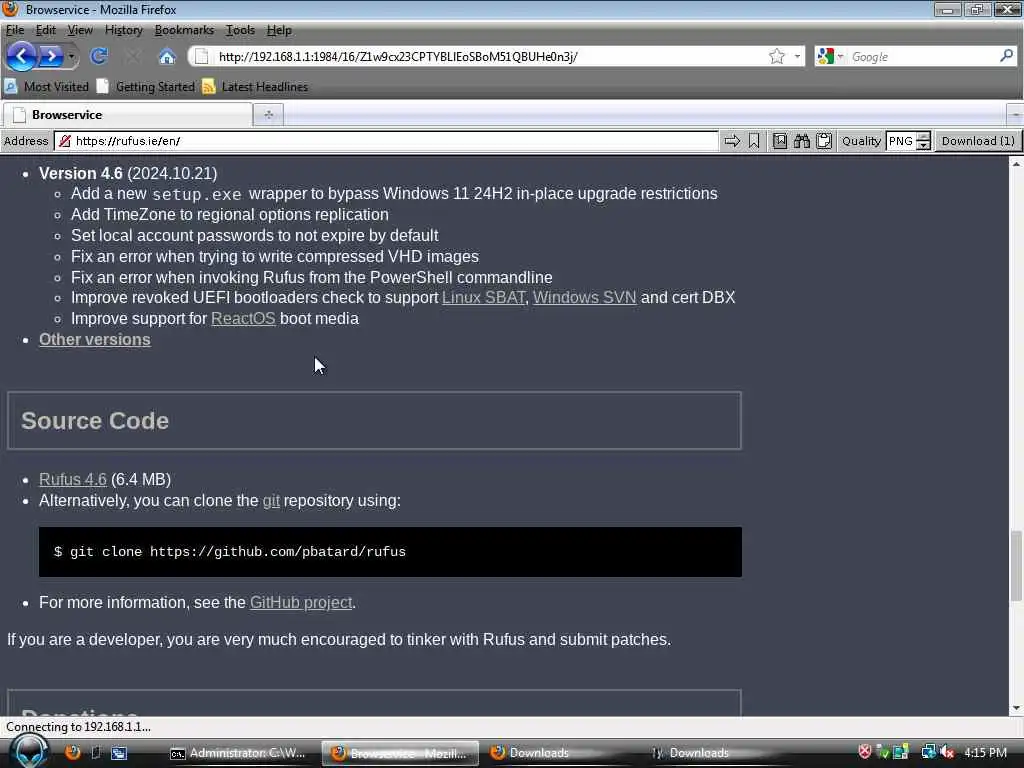
Task: Click the scrollbar up arrow
Action: click(x=1016, y=164)
